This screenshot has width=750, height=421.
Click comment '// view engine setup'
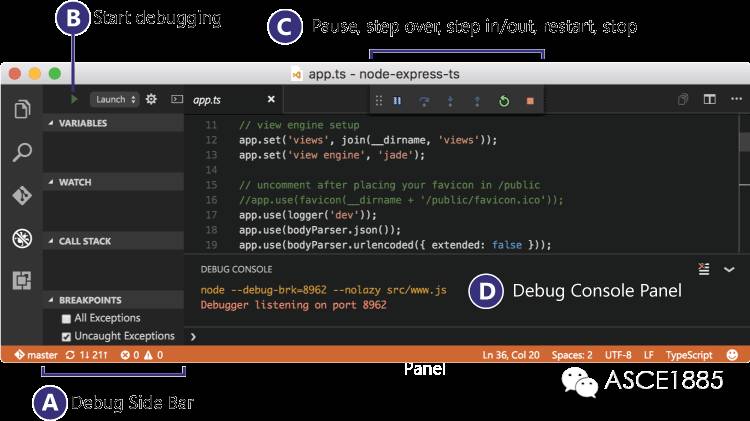[299, 125]
